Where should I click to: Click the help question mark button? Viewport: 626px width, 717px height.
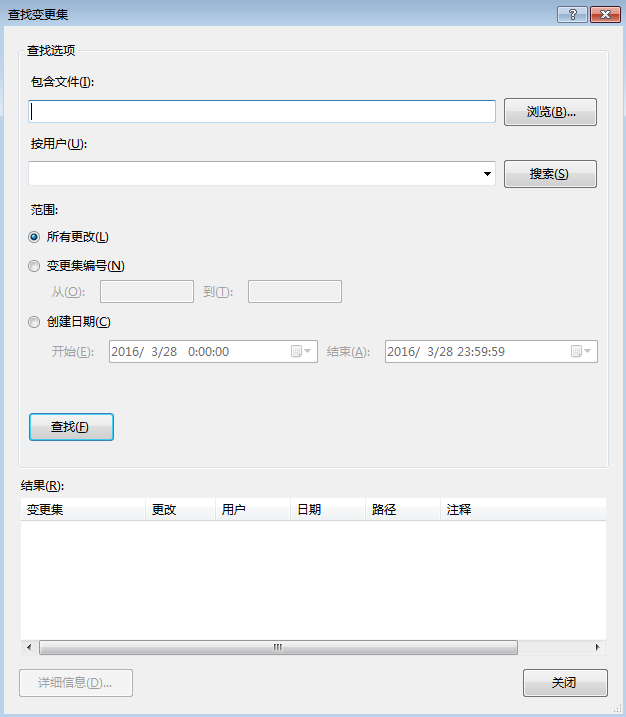[573, 13]
